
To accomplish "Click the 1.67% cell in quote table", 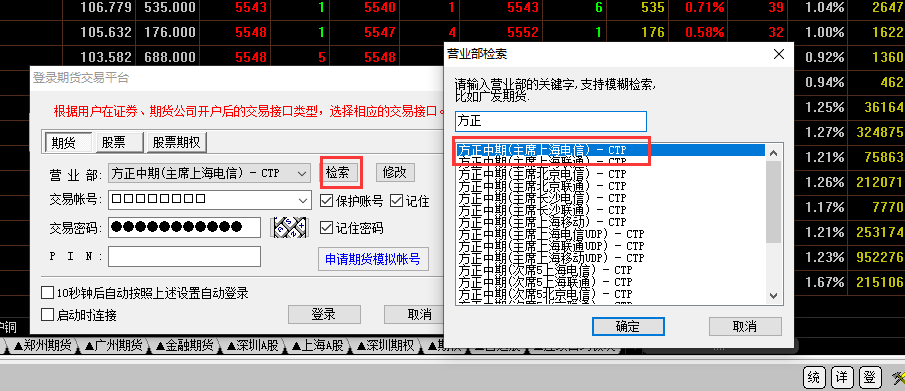I will 825,282.
